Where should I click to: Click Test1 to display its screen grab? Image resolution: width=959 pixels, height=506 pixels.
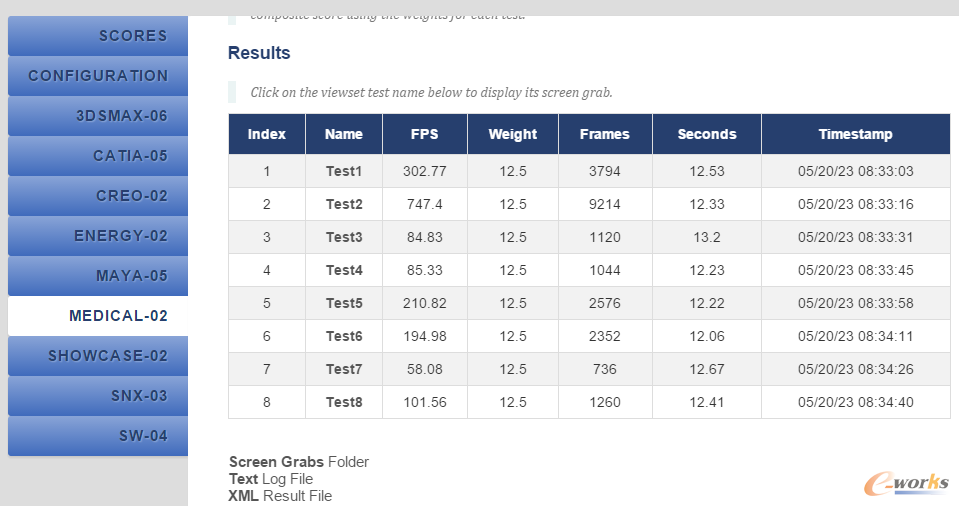click(x=344, y=171)
